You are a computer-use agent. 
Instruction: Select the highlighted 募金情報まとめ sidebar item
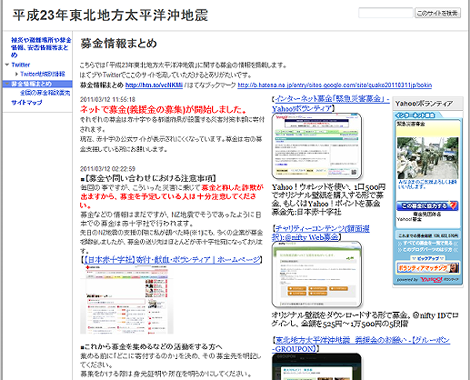[x=37, y=84]
